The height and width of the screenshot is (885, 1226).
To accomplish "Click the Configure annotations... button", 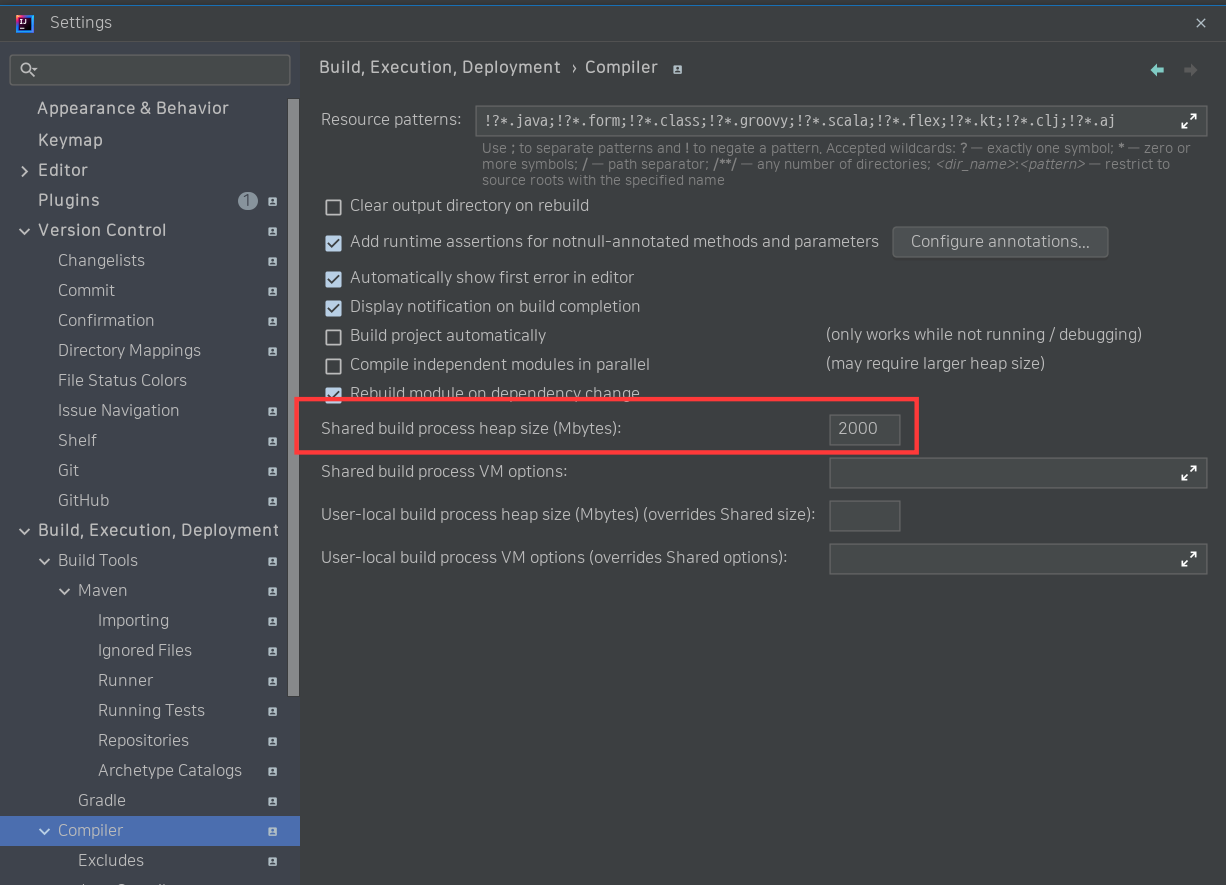I will click(1000, 242).
